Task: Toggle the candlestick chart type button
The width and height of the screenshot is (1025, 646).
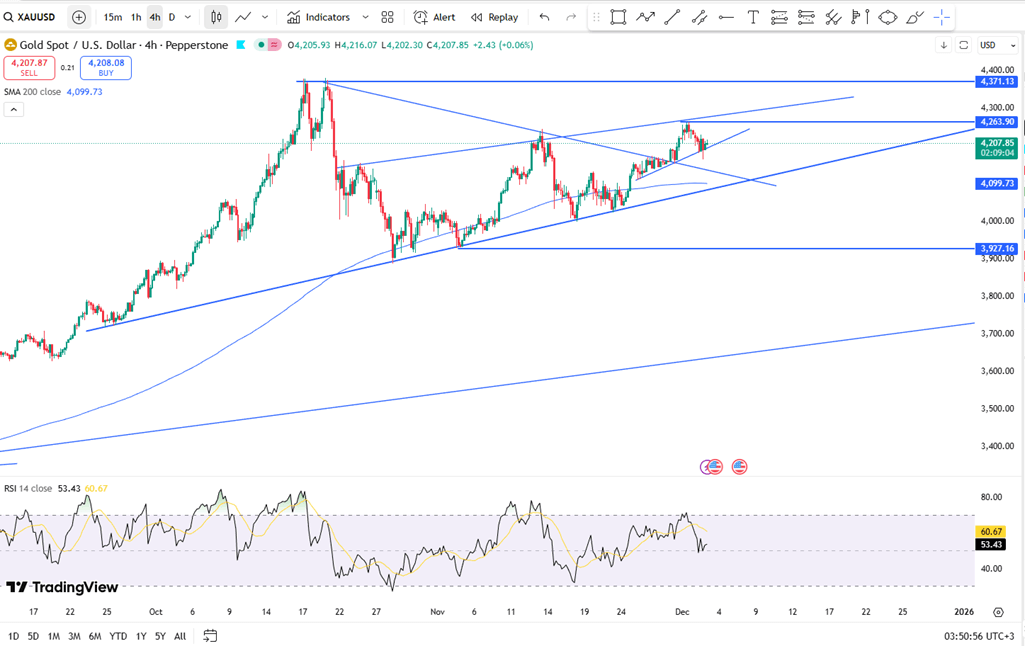Action: click(215, 17)
